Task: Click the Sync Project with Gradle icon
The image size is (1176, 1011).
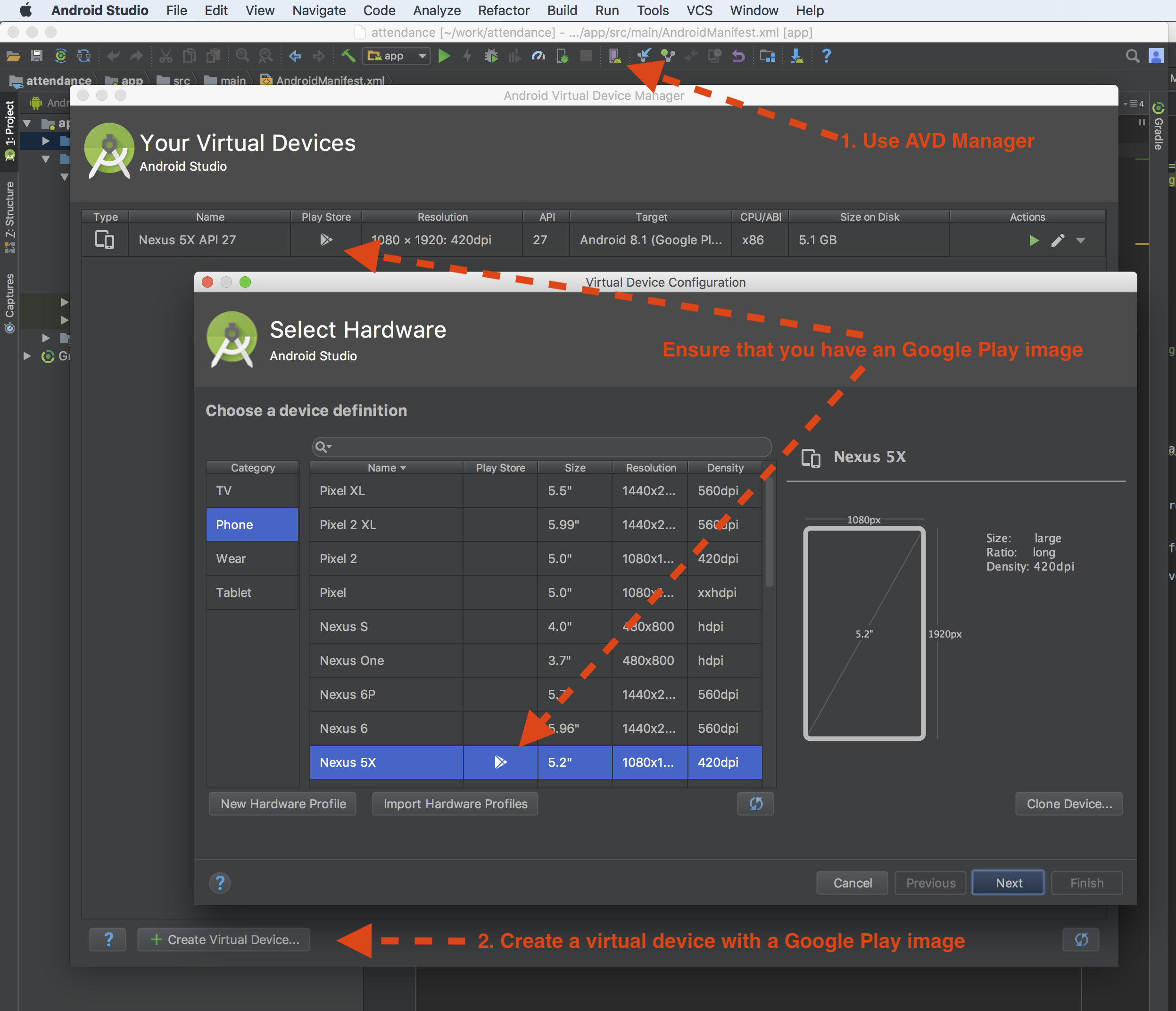Action: pos(61,56)
